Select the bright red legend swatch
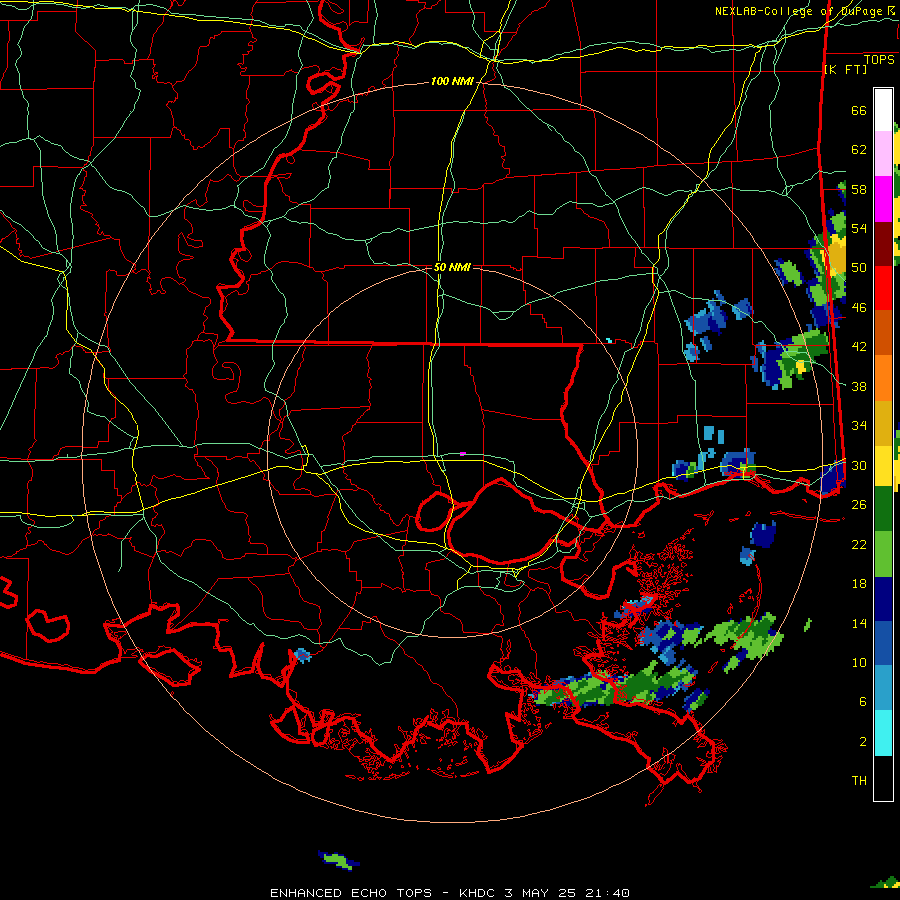Image resolution: width=900 pixels, height=900 pixels. pyautogui.click(x=883, y=288)
